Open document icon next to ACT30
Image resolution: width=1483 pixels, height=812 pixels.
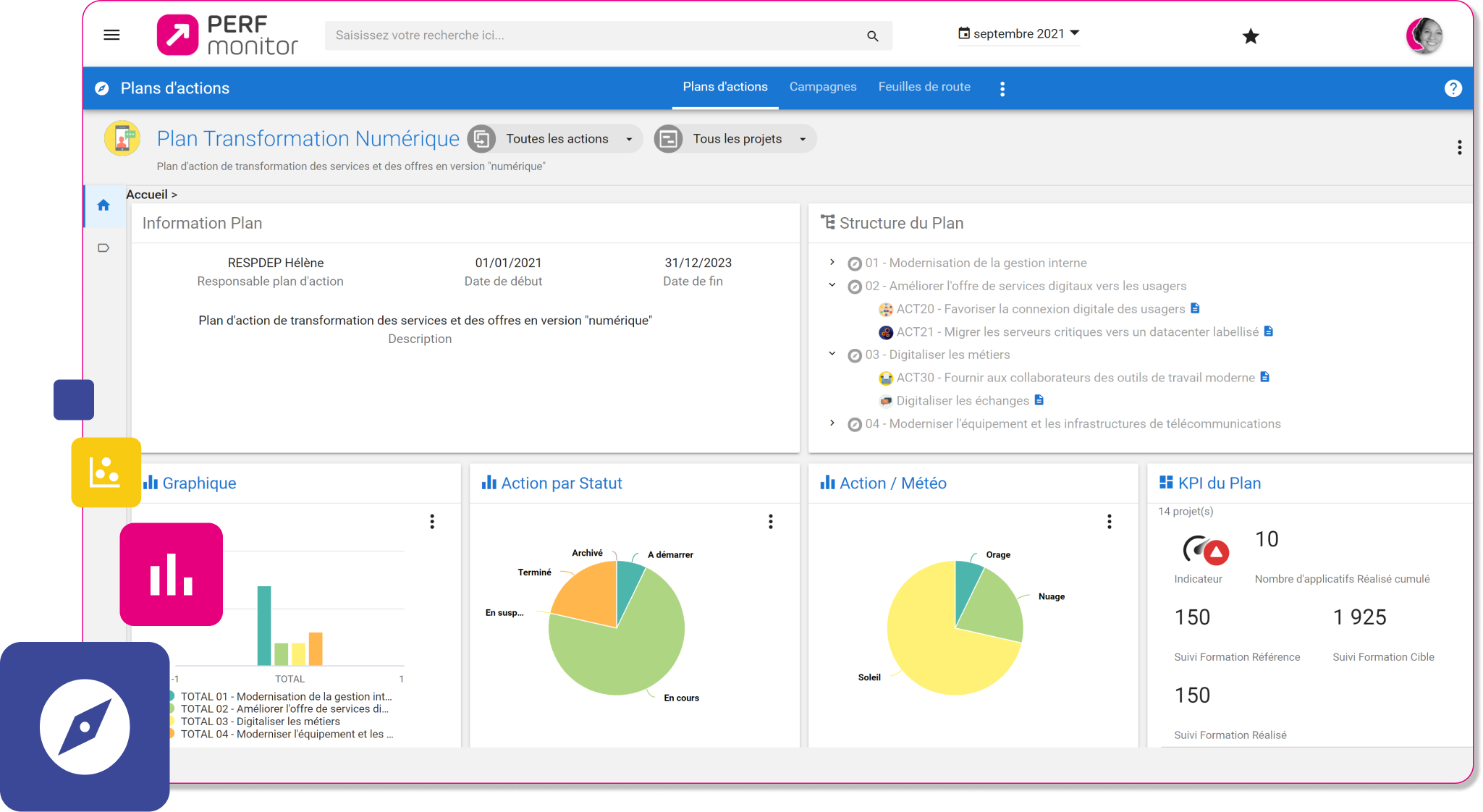coord(1265,377)
